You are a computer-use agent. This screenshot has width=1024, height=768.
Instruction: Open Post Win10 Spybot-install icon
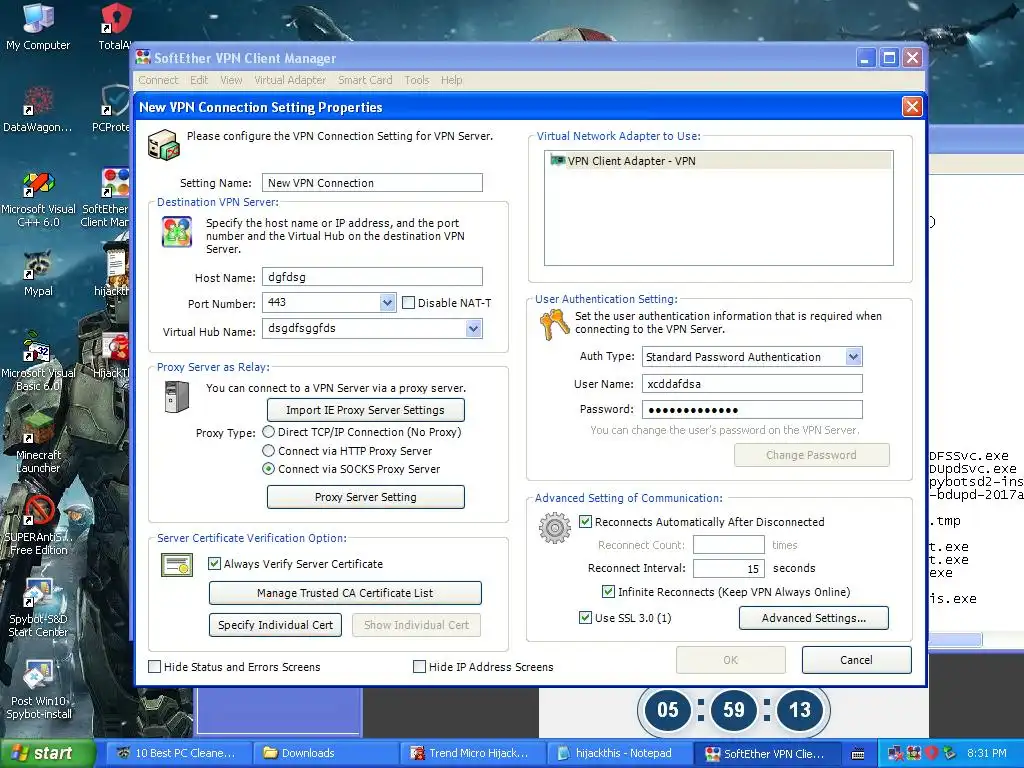38,690
